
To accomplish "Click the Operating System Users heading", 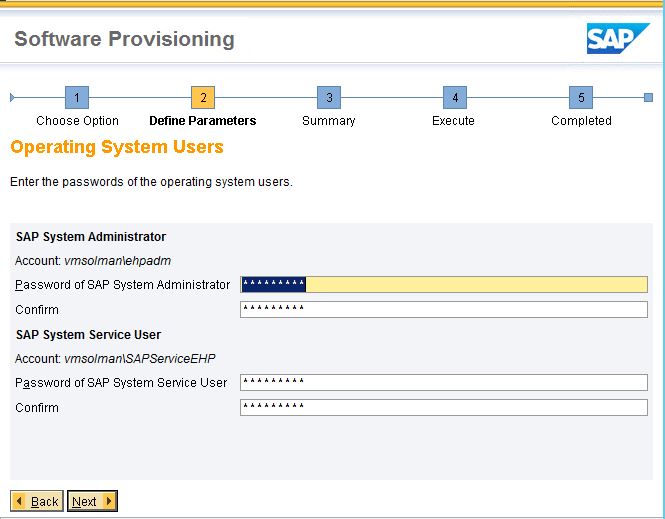I will [117, 147].
